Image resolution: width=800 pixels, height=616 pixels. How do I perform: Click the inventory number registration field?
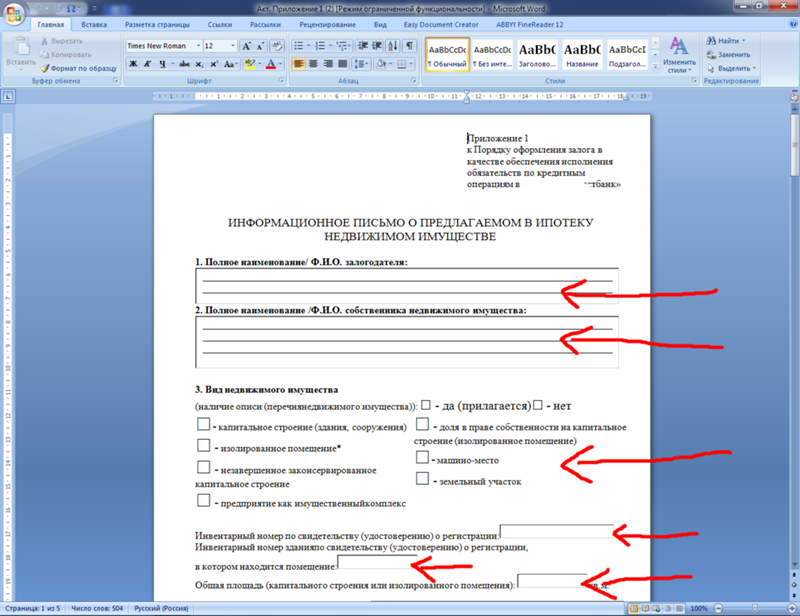[557, 531]
